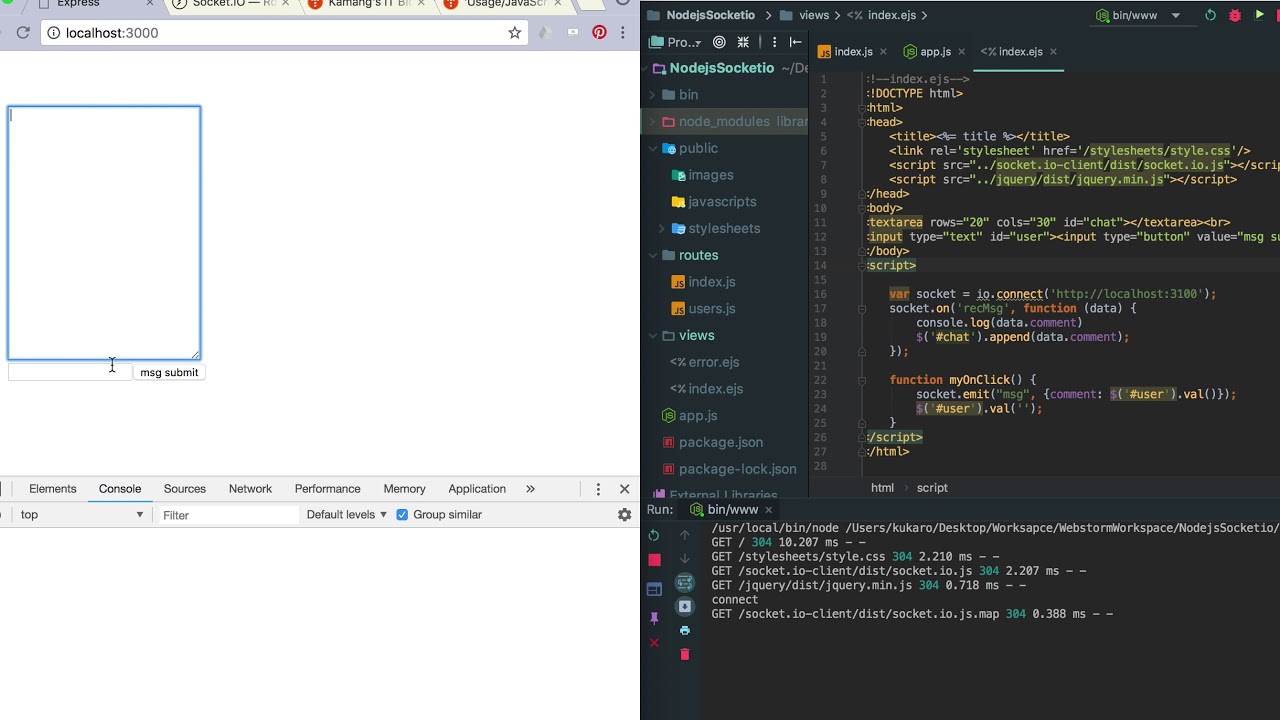Open DevTools customize three-dot menu
Viewport: 1280px width, 720px height.
598,489
